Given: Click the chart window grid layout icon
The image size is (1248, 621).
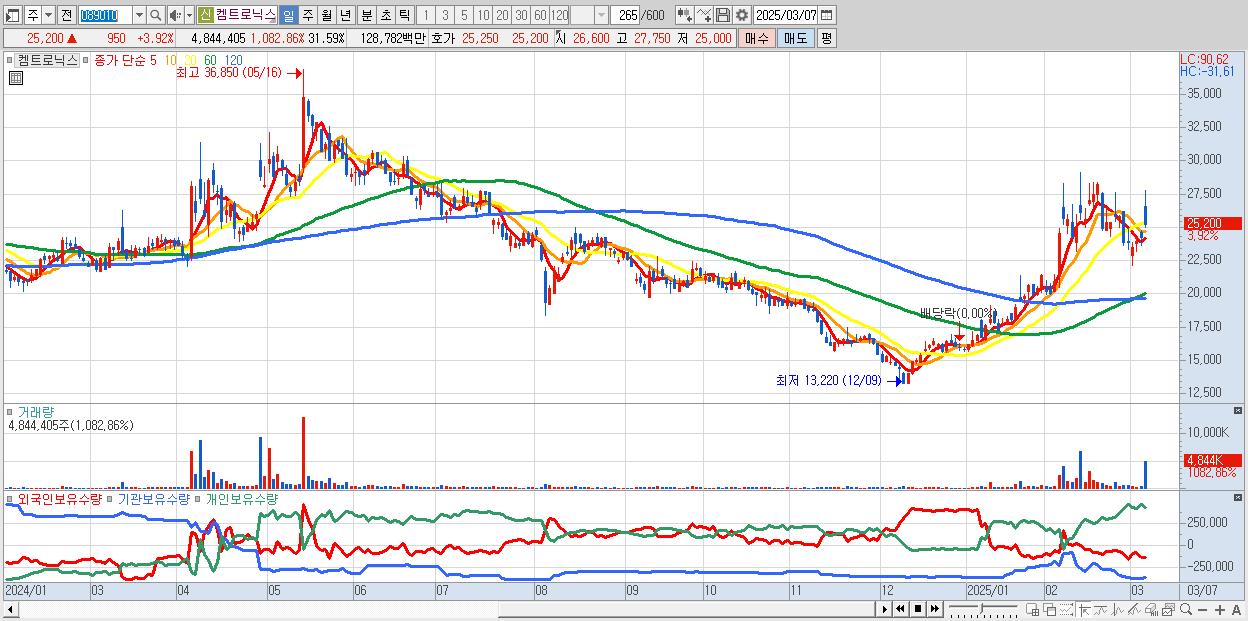Looking at the screenshot, I should click(x=1033, y=609).
